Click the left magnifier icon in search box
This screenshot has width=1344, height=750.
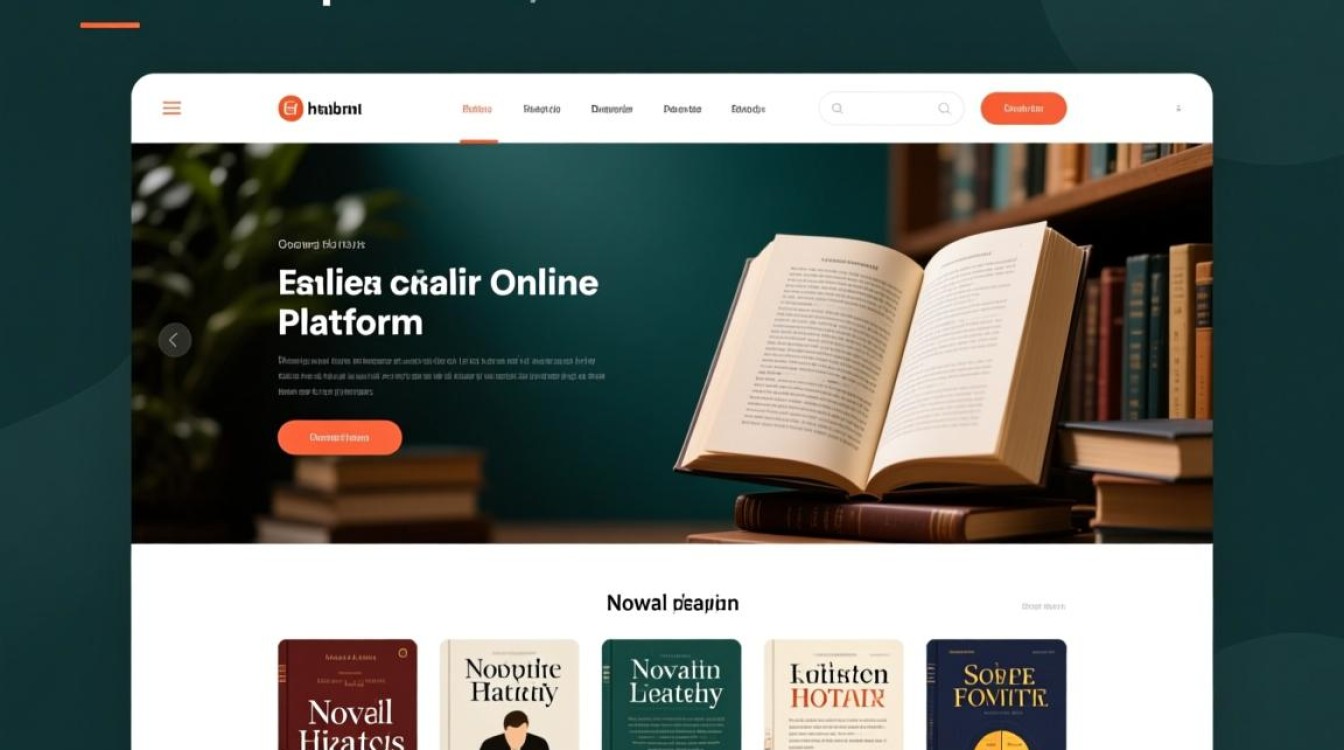click(x=837, y=108)
